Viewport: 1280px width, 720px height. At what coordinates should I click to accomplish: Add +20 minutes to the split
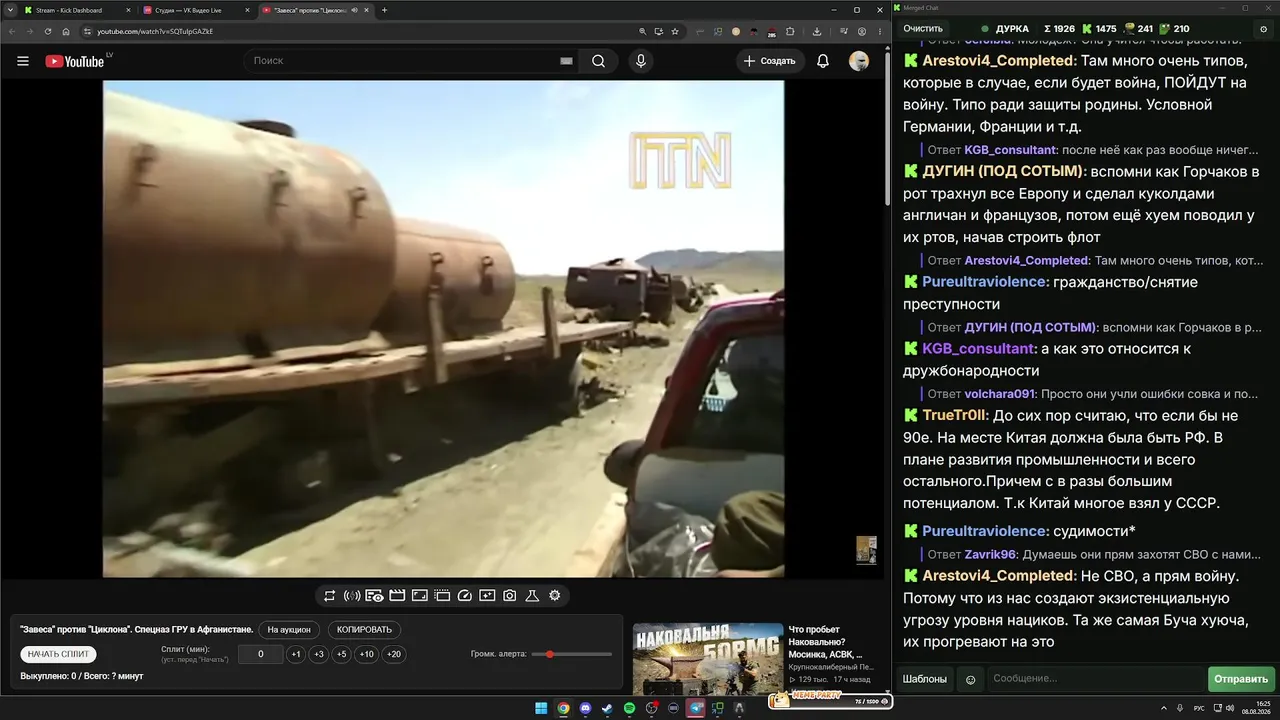click(x=394, y=655)
